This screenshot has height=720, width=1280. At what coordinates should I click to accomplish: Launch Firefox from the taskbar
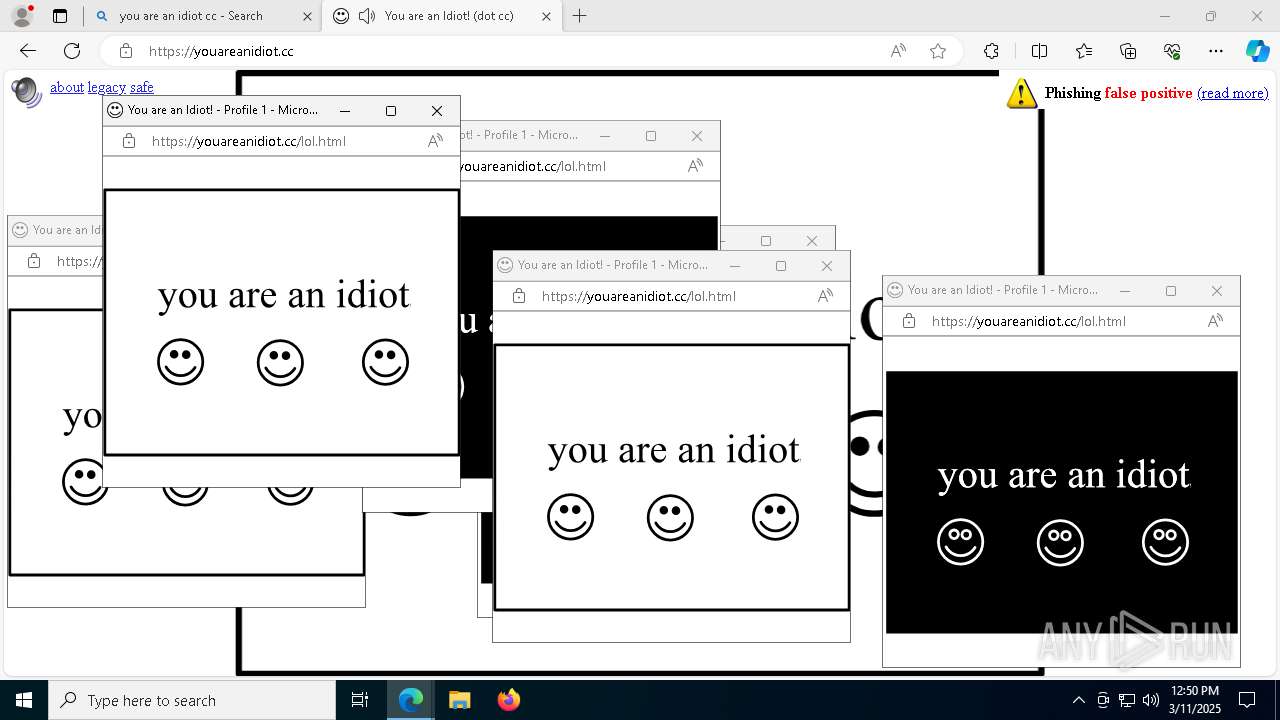[x=508, y=700]
